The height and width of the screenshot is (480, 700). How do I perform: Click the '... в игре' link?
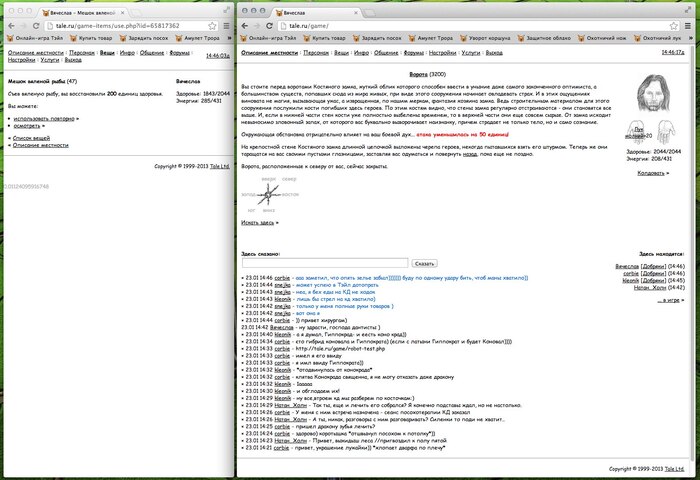[x=668, y=300]
